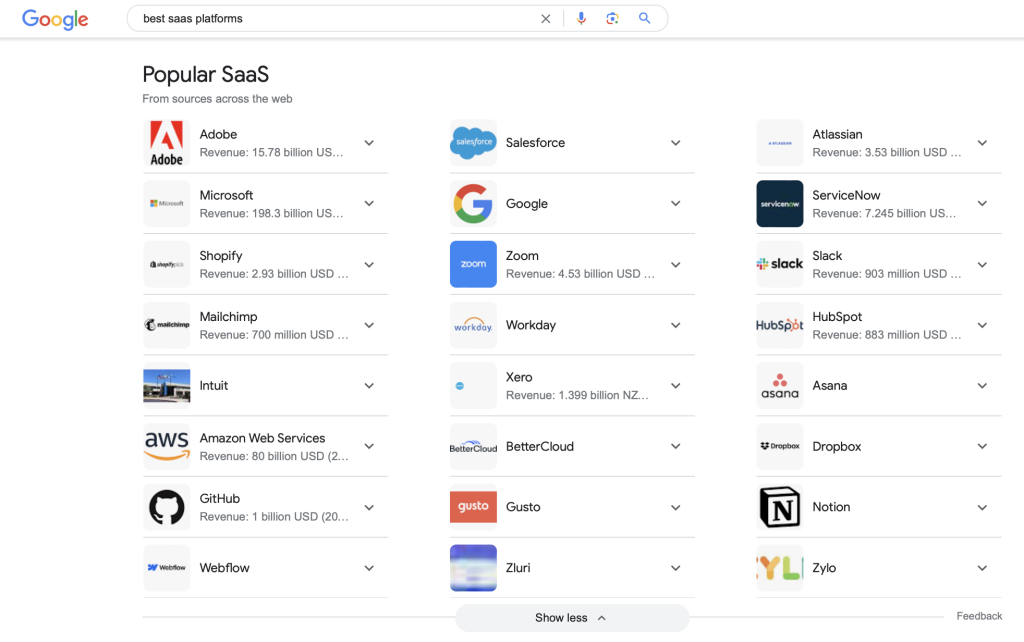
Task: Expand the Salesforce entry chevron
Action: (x=676, y=143)
